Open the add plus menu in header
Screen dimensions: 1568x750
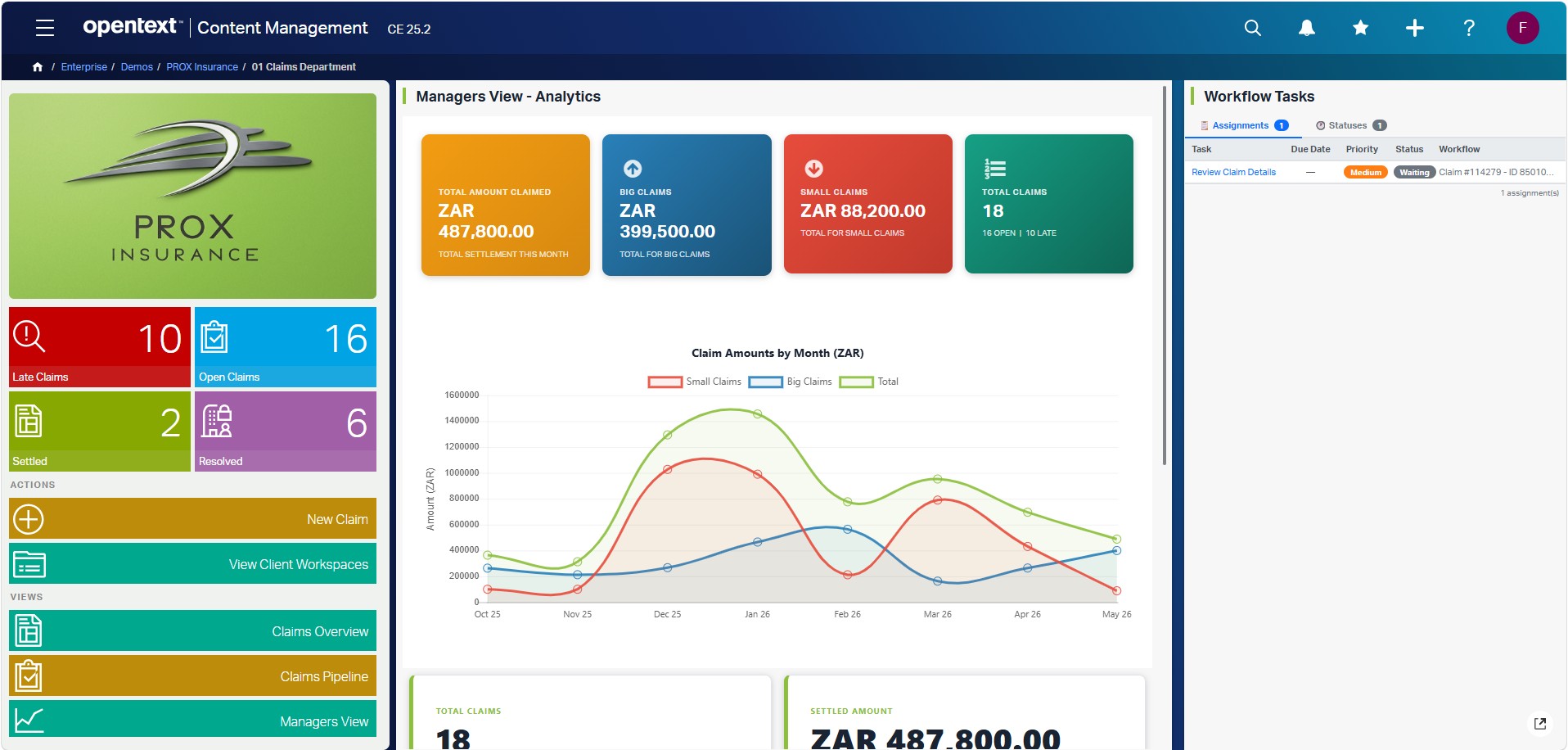point(1414,28)
